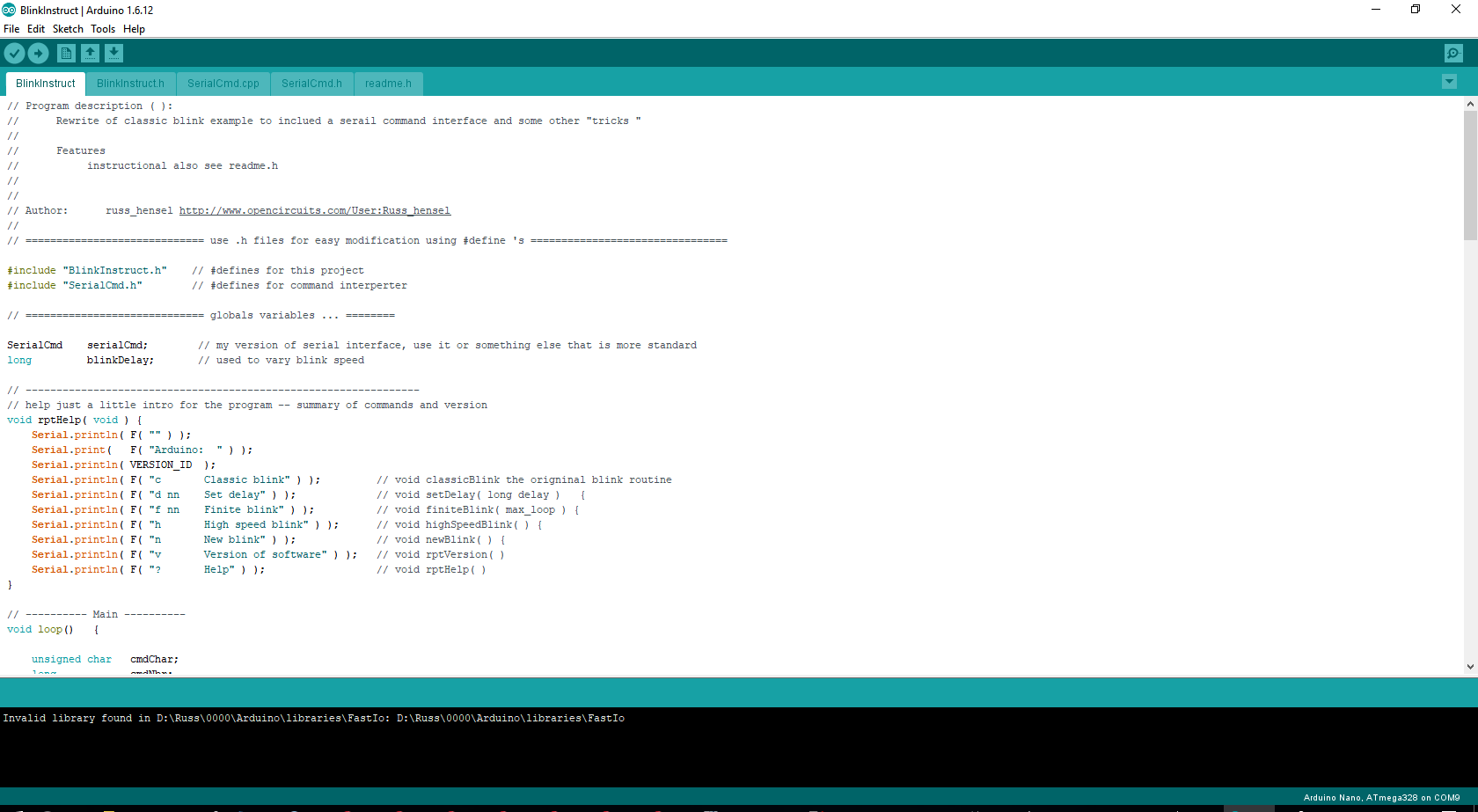This screenshot has height=812, width=1478.
Task: Click the editor vertical scrollbar thumb
Action: click(x=1470, y=175)
